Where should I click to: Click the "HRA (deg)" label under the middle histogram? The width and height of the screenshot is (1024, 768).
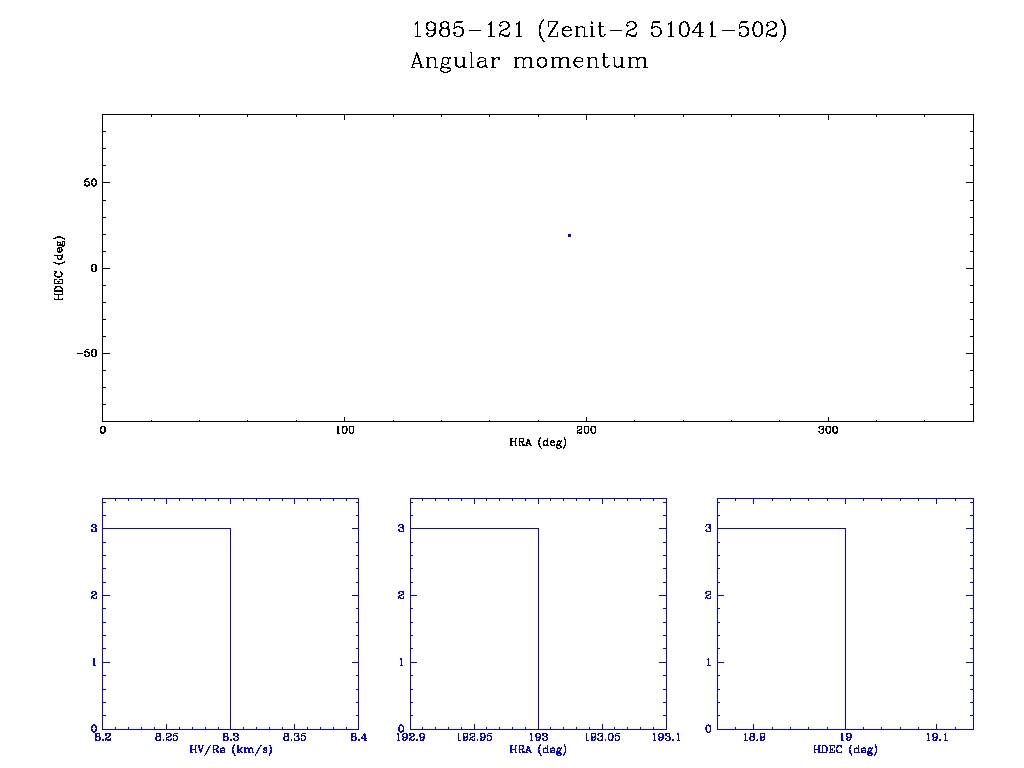click(538, 749)
